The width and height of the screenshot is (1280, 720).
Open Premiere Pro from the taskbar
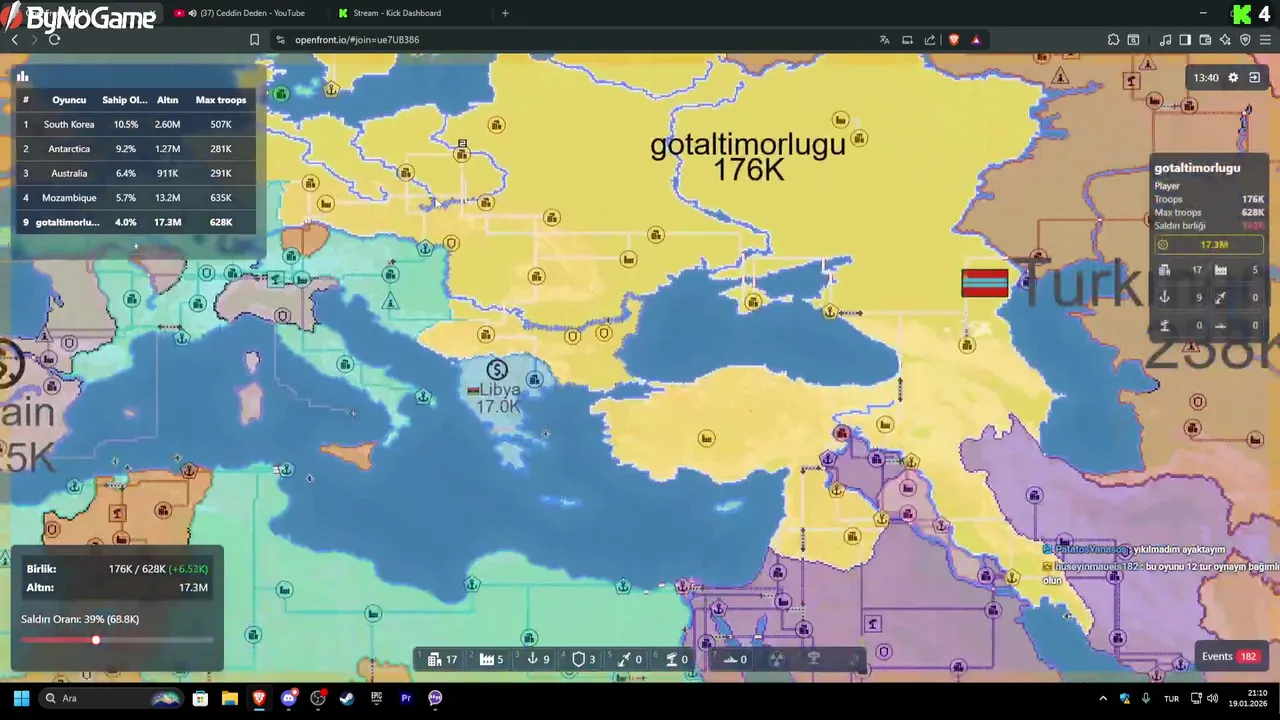pos(406,698)
